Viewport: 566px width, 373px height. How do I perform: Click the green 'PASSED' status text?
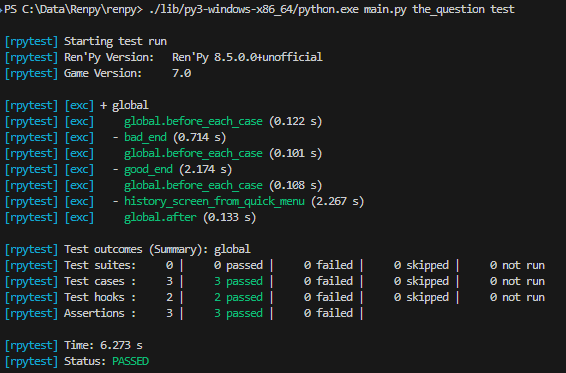tap(130, 361)
